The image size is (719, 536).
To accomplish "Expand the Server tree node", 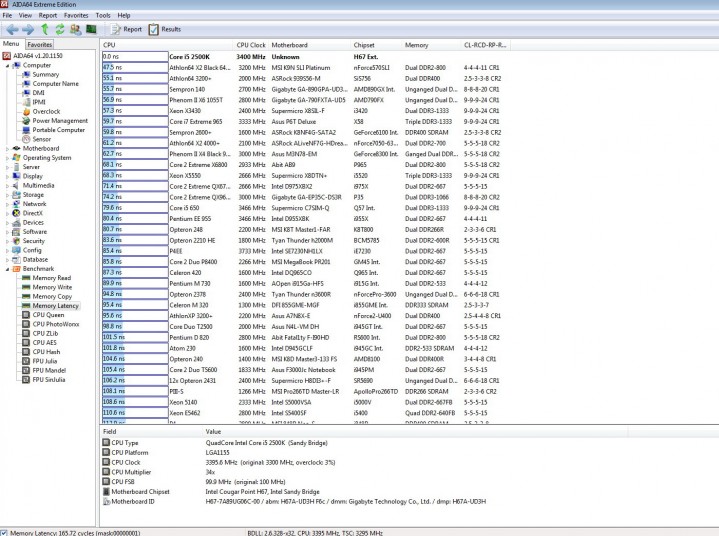I will (7, 167).
